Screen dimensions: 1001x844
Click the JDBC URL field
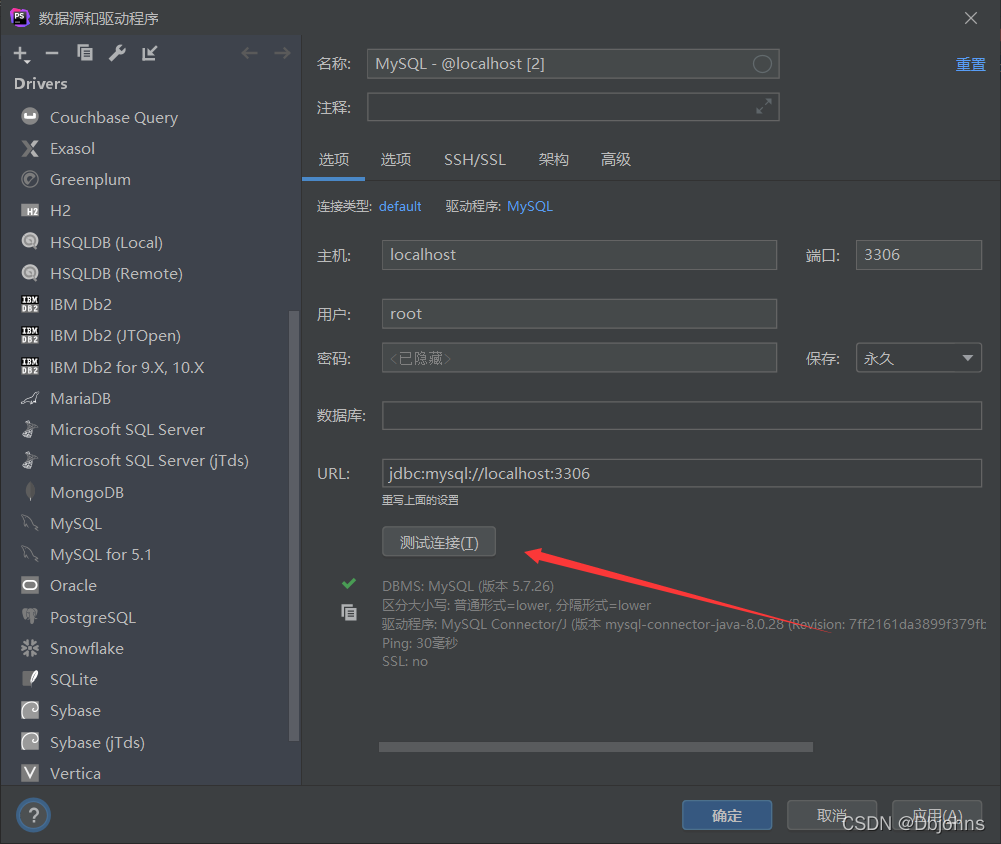[x=682, y=473]
